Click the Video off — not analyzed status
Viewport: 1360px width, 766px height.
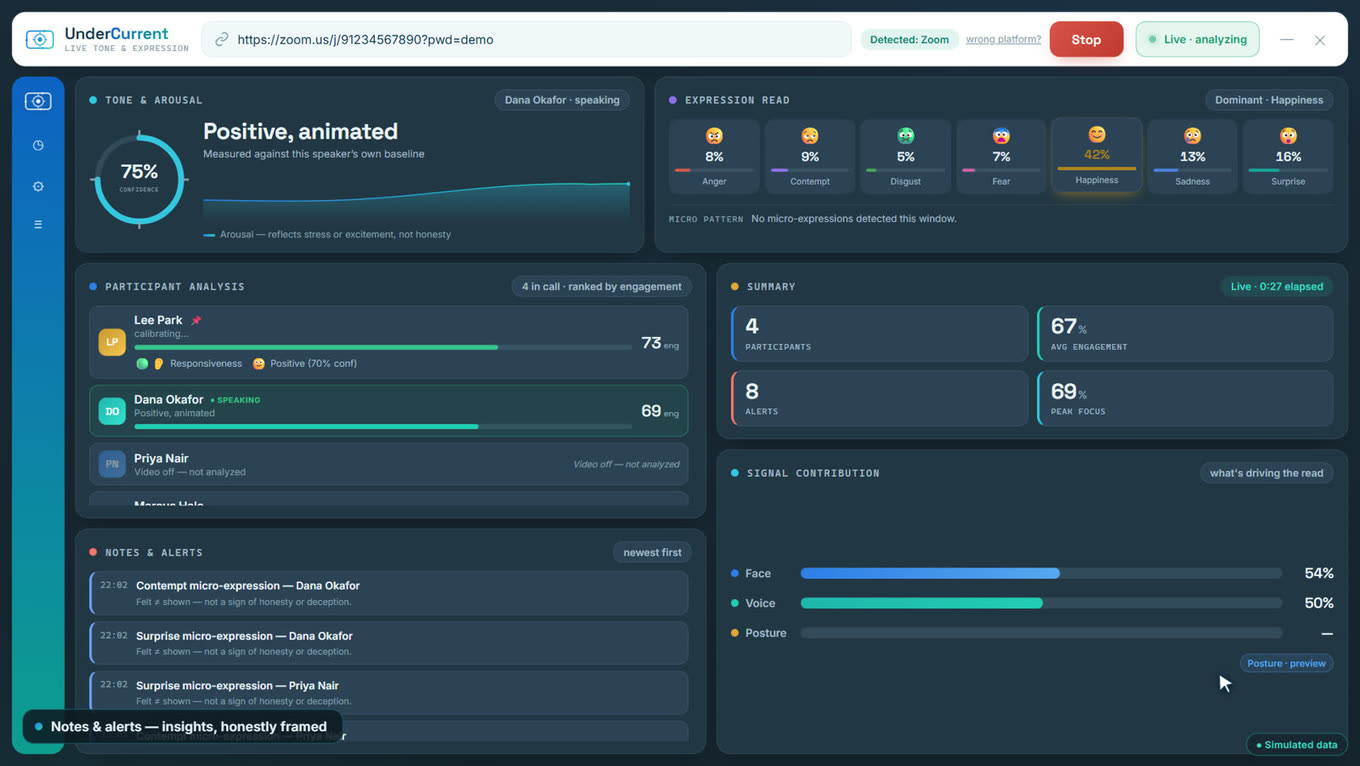[626, 464]
